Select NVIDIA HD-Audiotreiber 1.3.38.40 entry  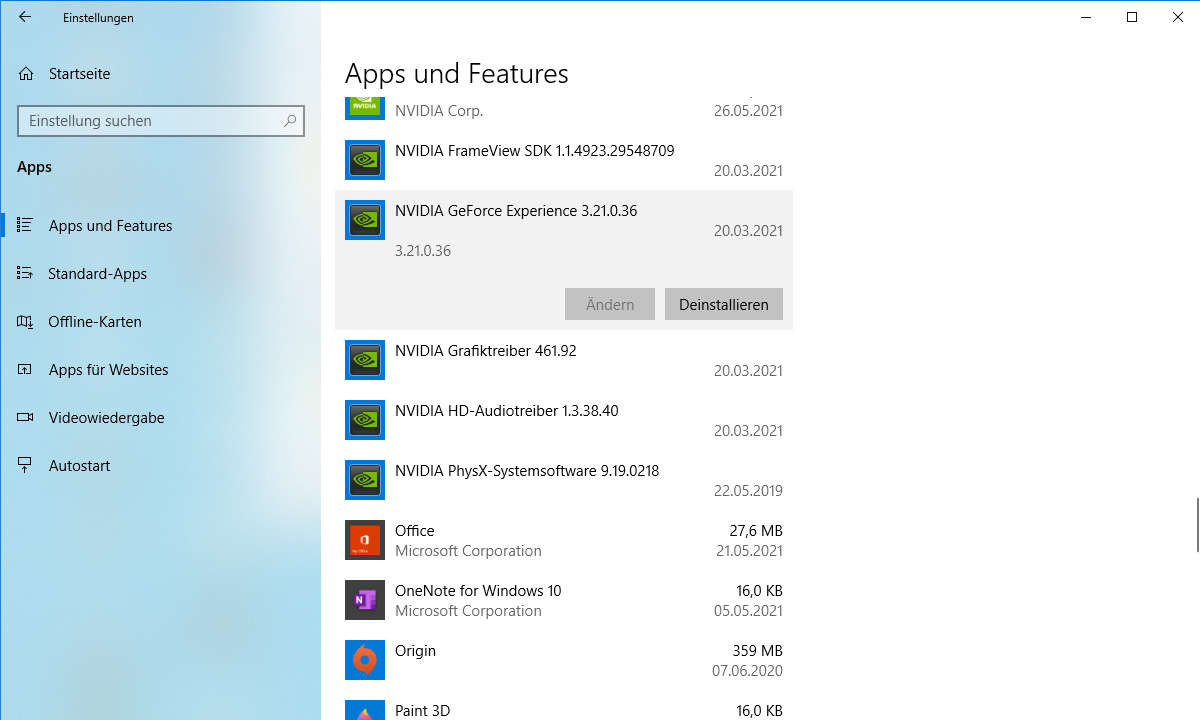click(507, 411)
